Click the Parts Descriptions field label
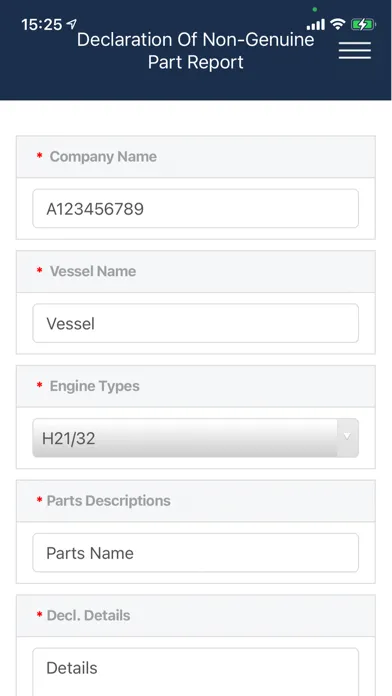The image size is (392, 696). [108, 501]
